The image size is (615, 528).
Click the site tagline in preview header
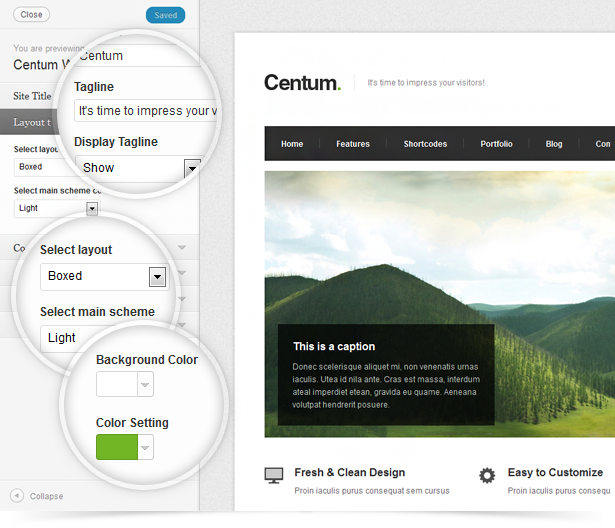tap(426, 83)
